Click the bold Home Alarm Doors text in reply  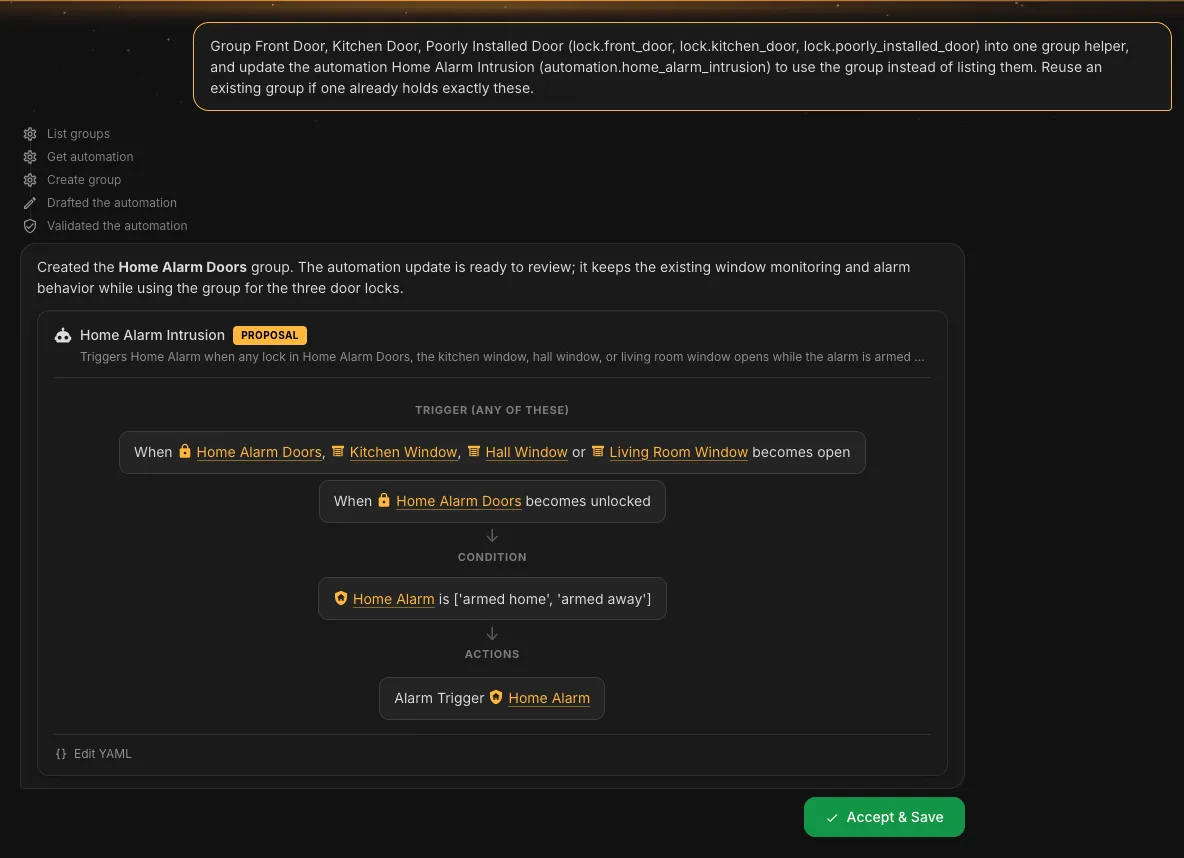183,267
